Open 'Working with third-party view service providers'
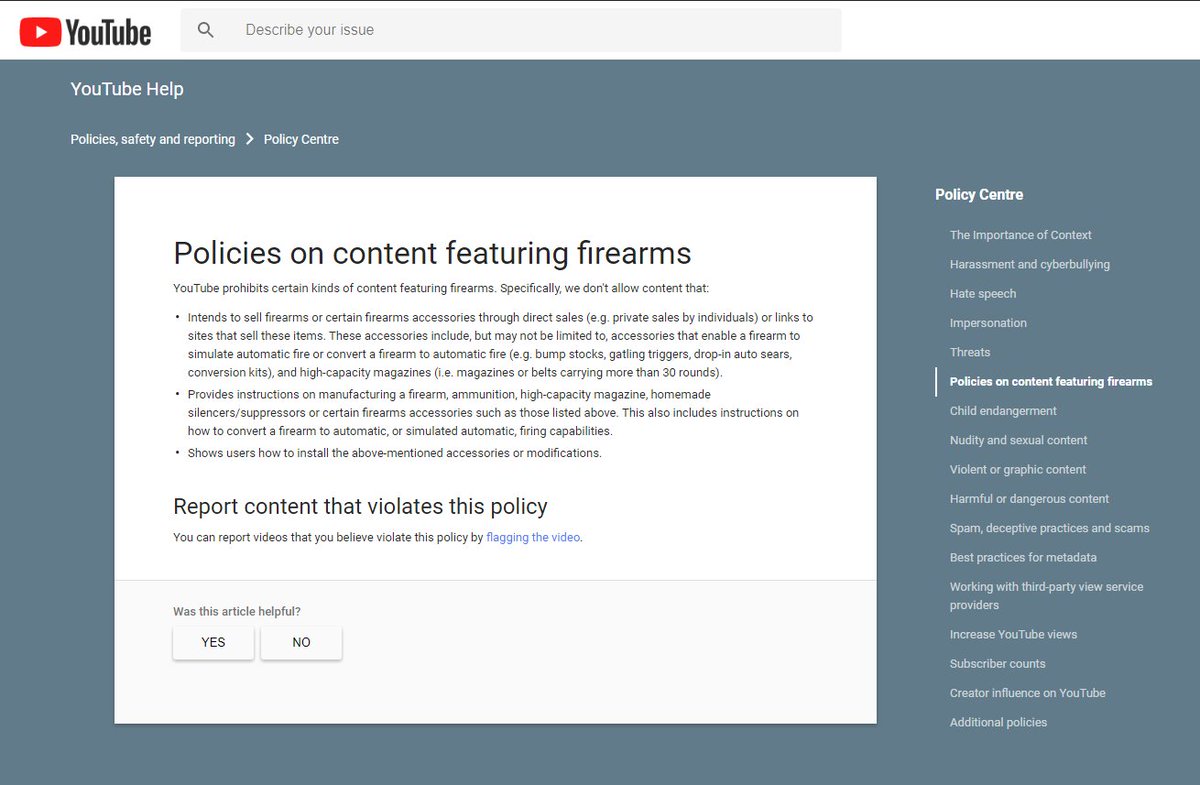 pos(1047,596)
